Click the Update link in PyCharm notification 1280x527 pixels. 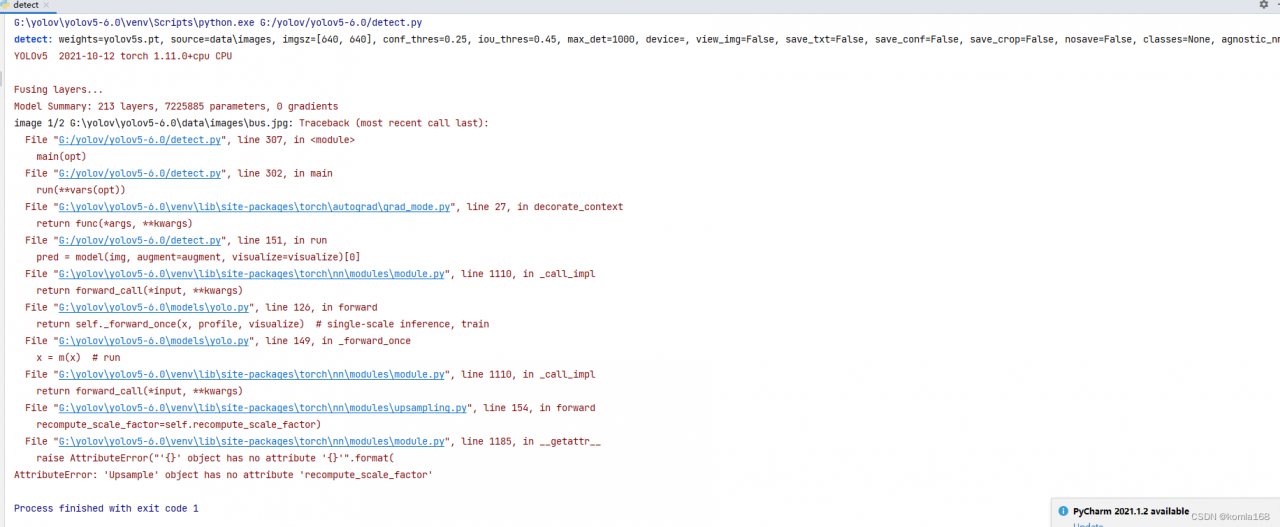1088,524
